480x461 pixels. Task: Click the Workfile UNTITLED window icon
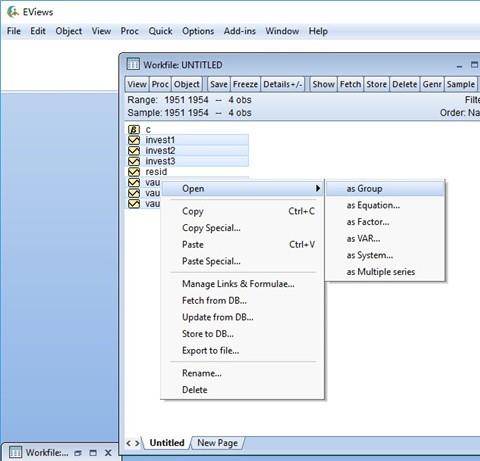coord(133,64)
